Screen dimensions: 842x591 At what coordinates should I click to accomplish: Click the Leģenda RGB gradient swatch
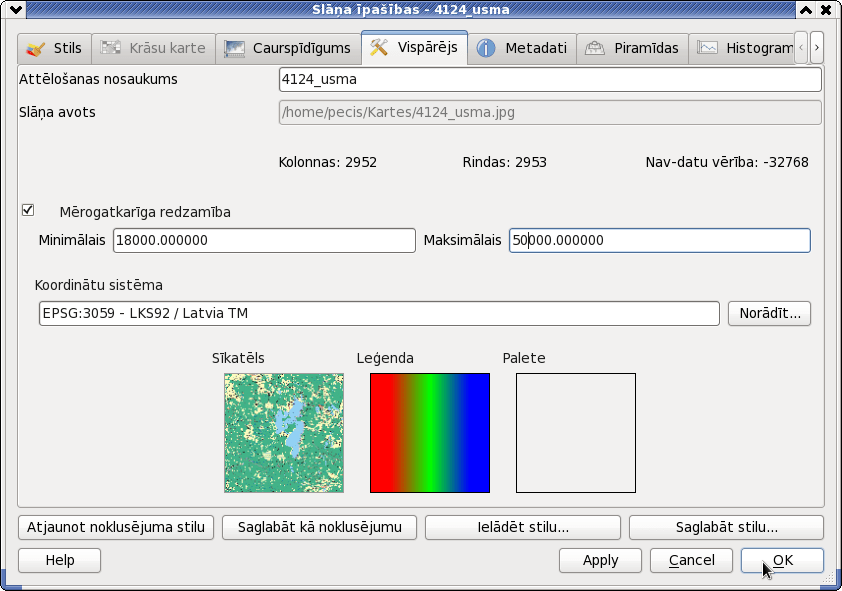(430, 433)
